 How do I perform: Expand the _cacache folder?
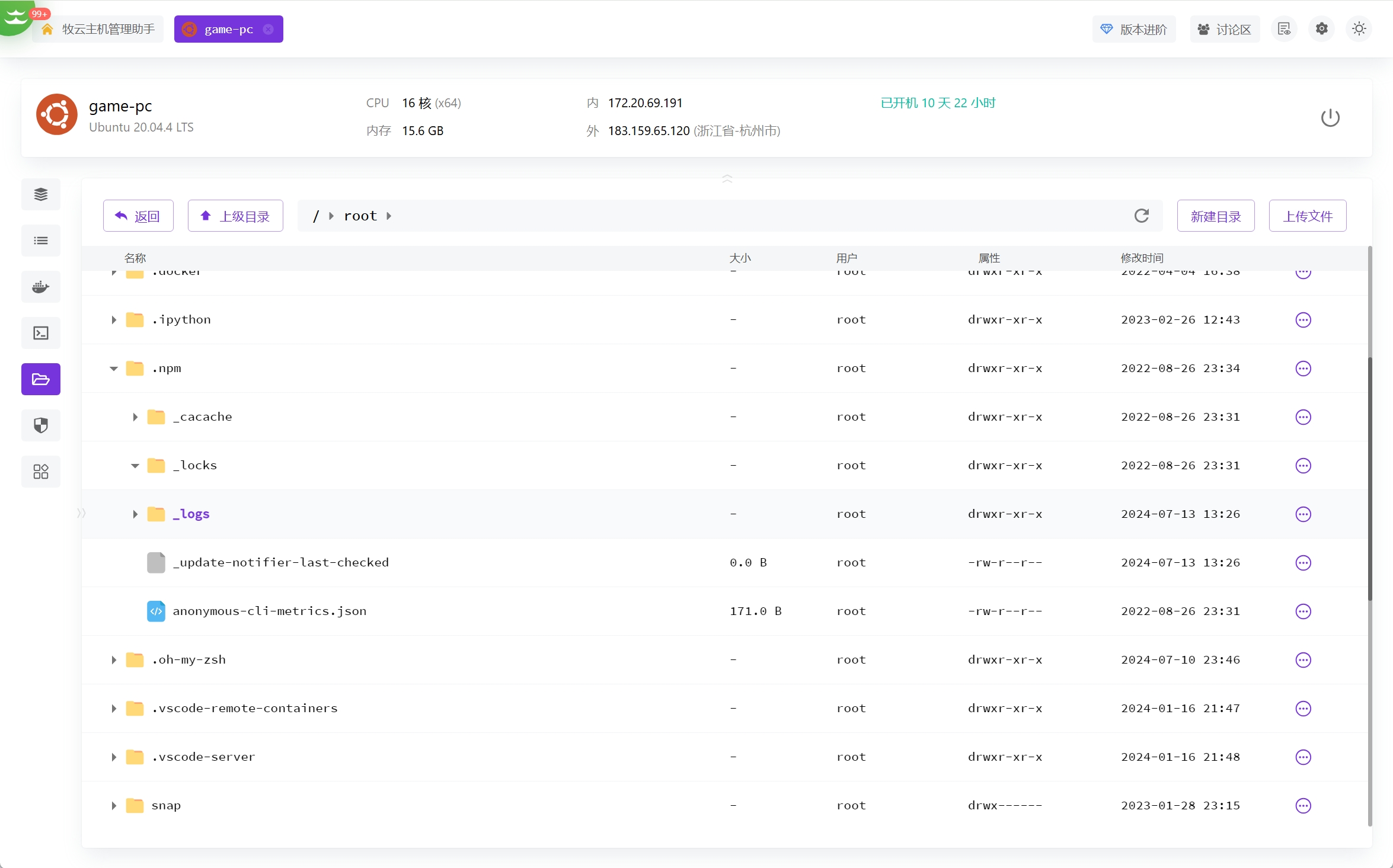click(135, 417)
